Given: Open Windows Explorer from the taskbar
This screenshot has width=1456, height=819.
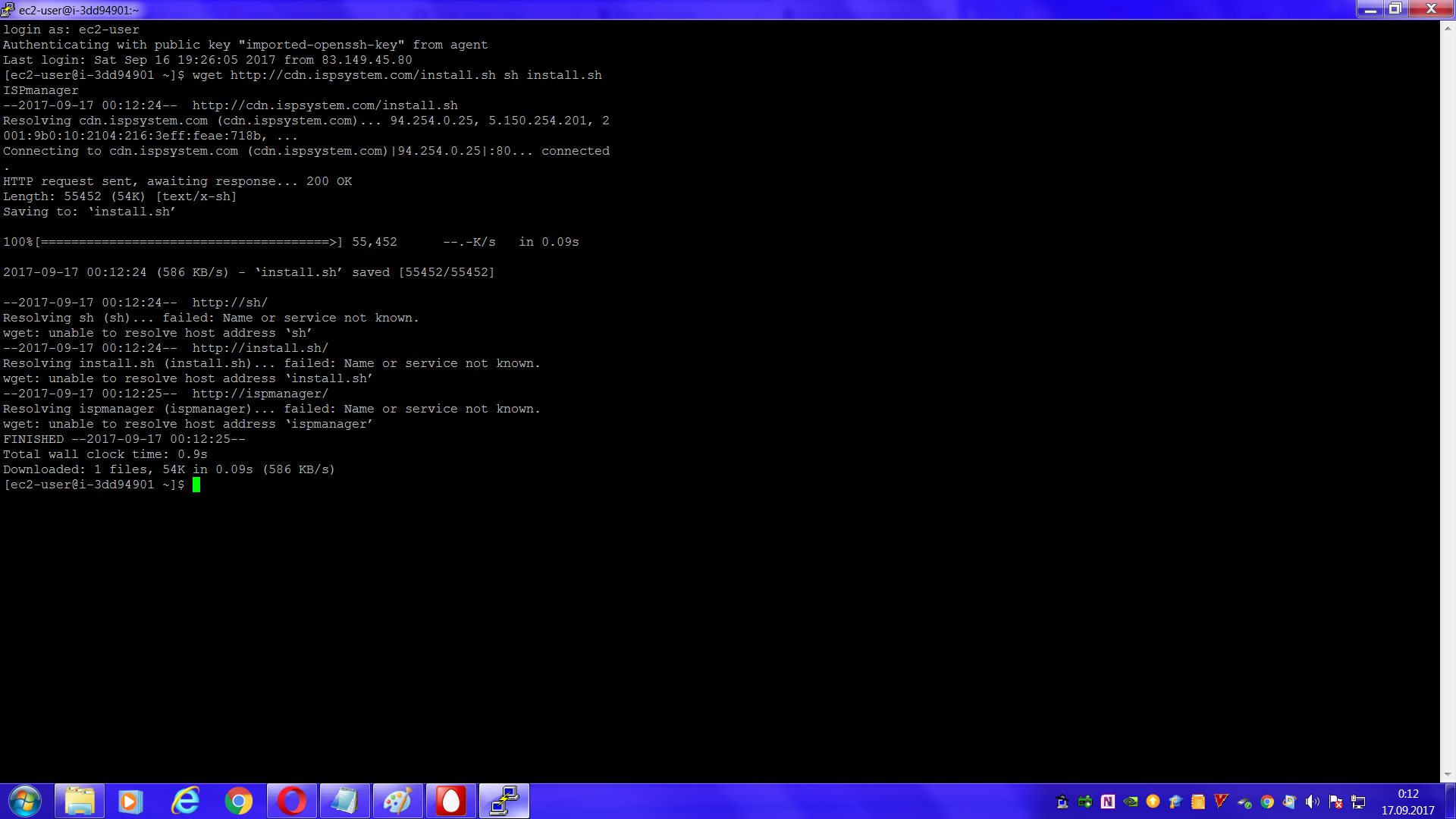Looking at the screenshot, I should (x=79, y=801).
